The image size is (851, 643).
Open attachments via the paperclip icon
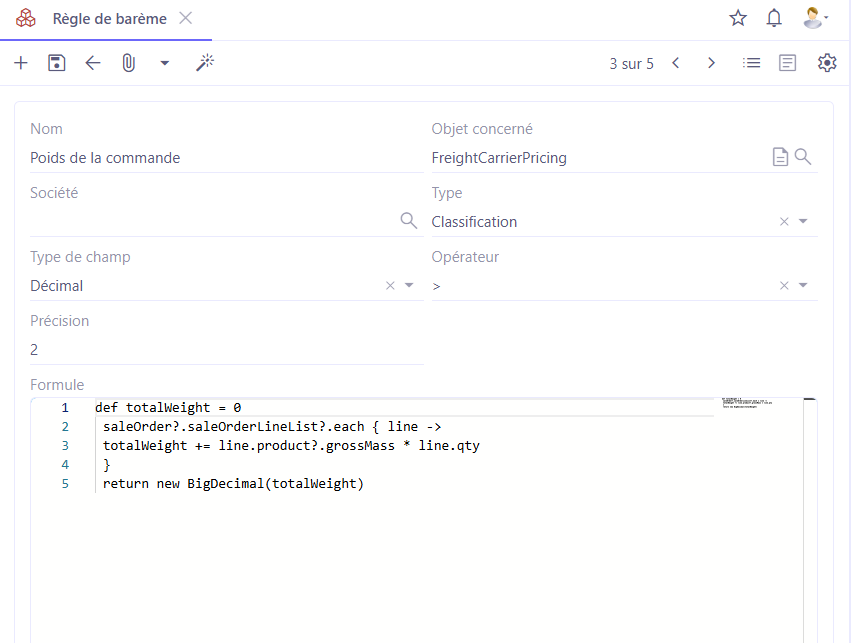128,63
